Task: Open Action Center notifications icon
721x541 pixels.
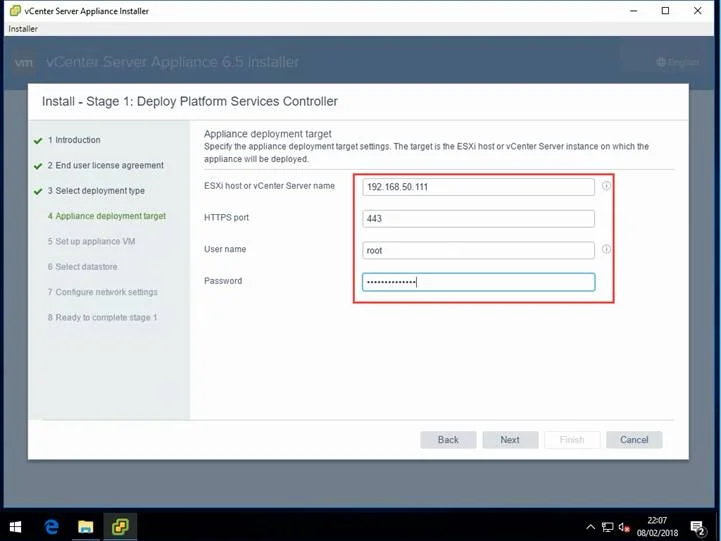Action: (x=698, y=528)
